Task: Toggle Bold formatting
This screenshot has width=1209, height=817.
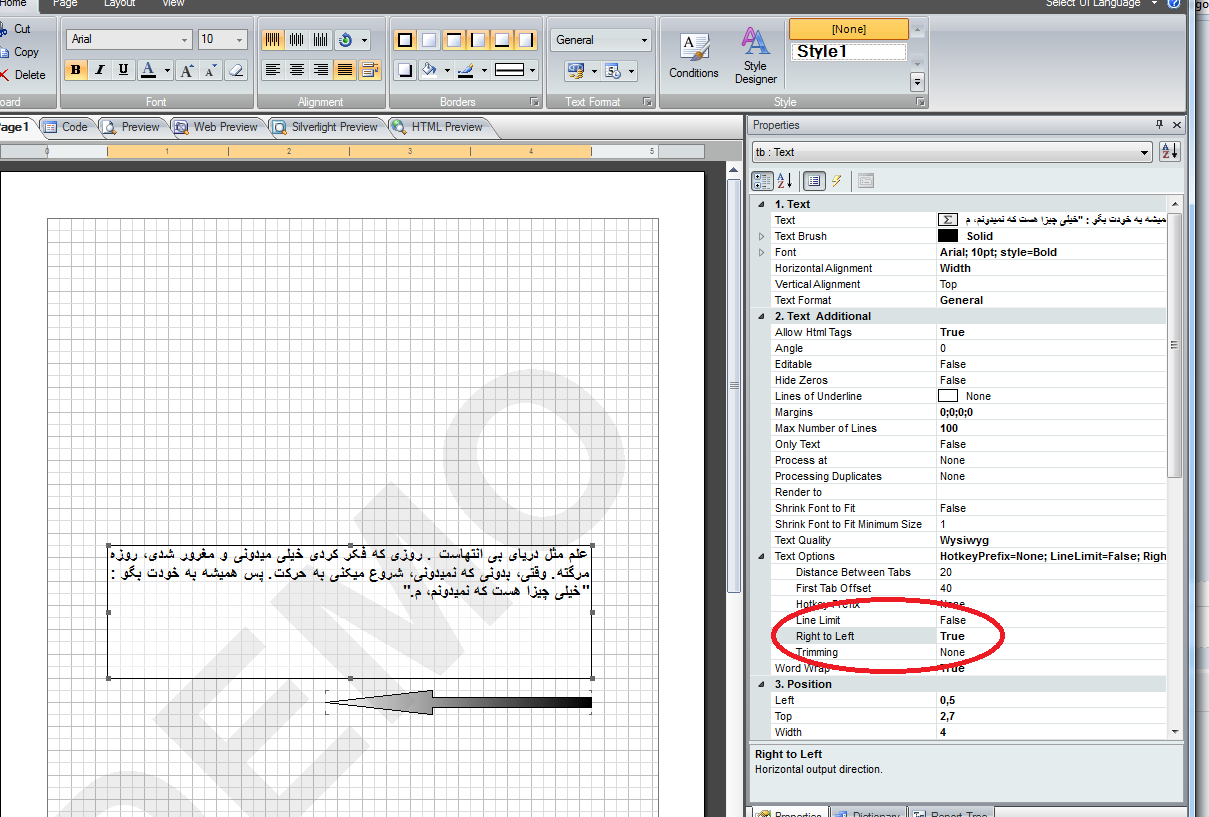Action: point(76,70)
